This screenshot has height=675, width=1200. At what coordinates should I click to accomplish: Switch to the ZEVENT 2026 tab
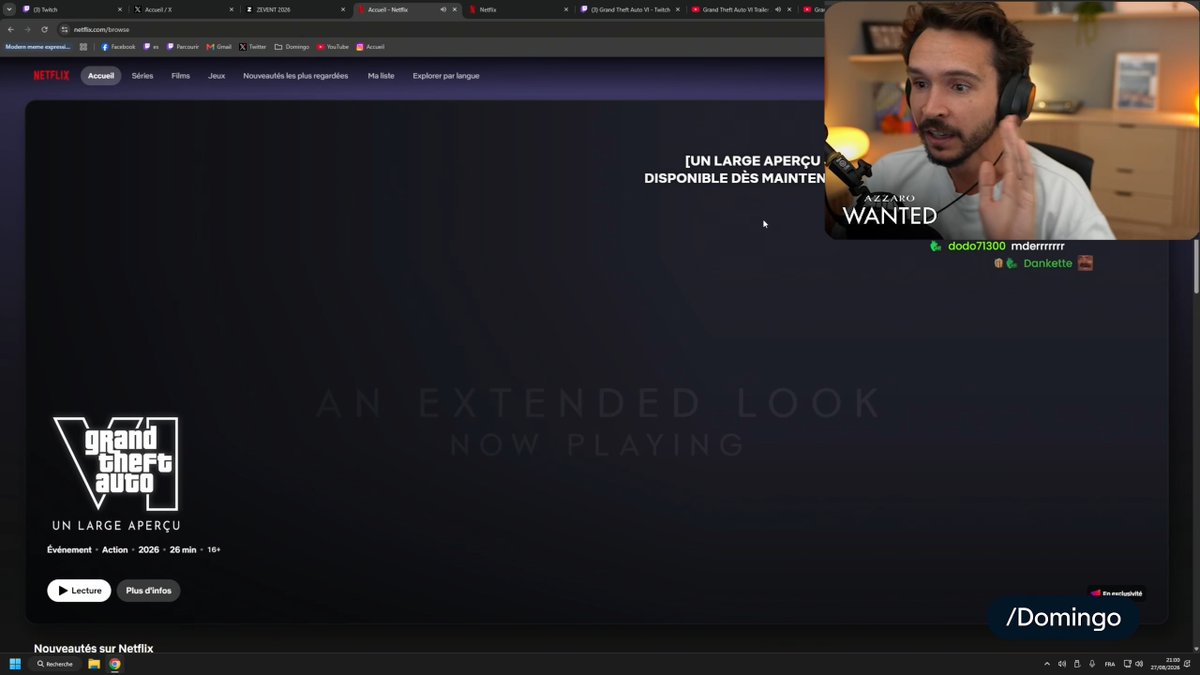[295, 9]
